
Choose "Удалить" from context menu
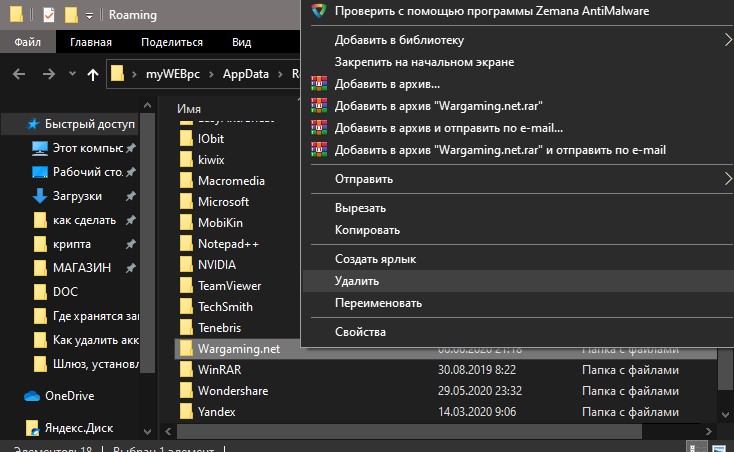pyautogui.click(x=518, y=281)
